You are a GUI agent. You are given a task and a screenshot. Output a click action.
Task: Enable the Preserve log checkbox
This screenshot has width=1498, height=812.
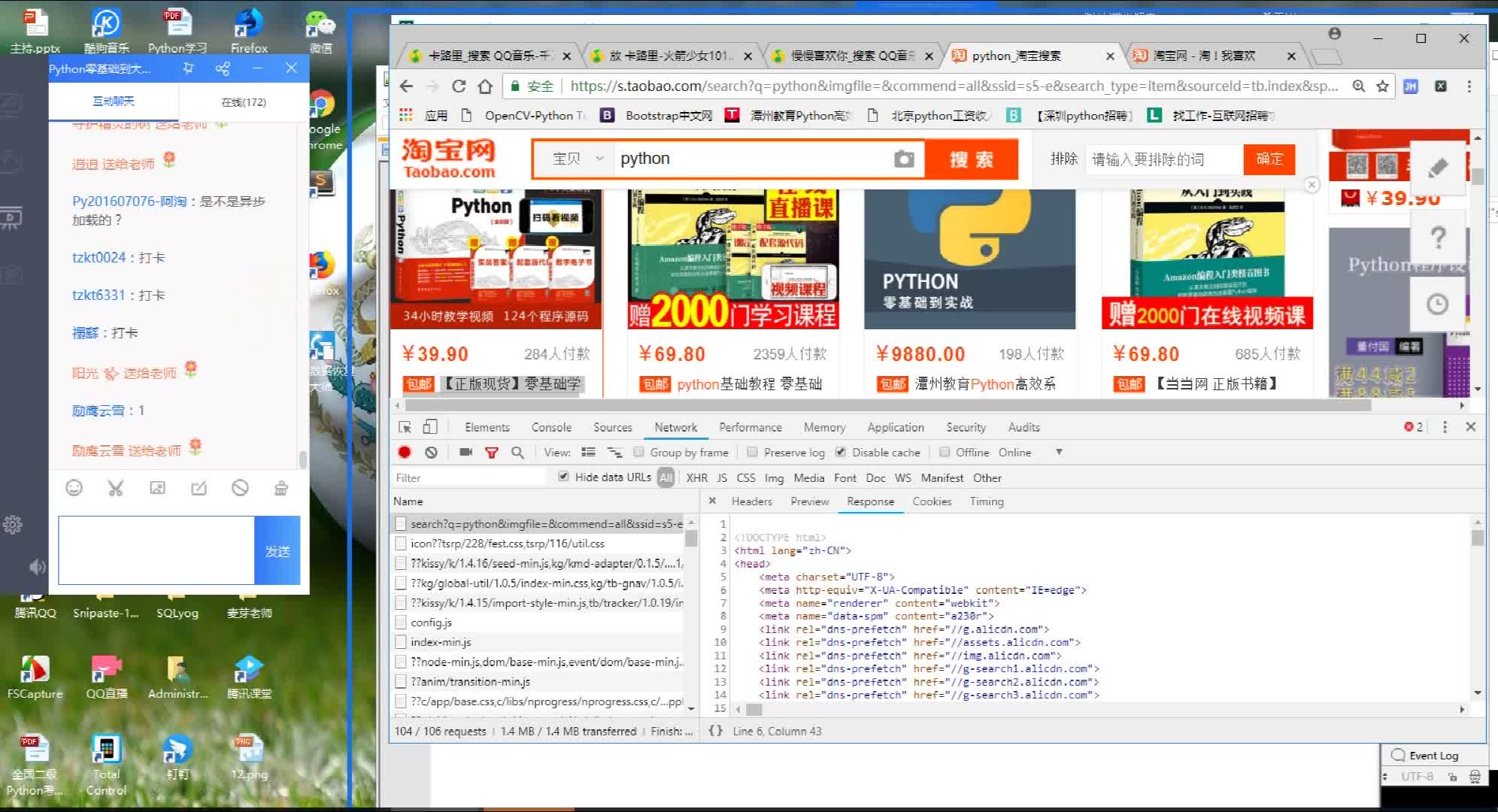pyautogui.click(x=753, y=452)
